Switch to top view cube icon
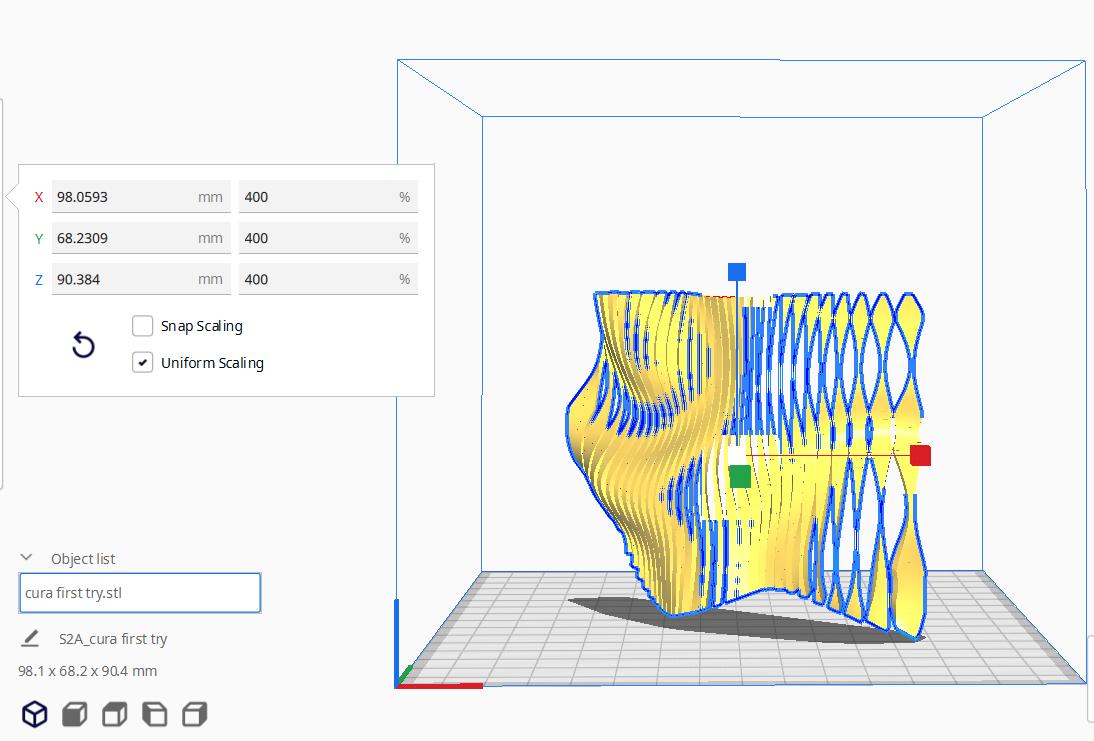 [114, 714]
